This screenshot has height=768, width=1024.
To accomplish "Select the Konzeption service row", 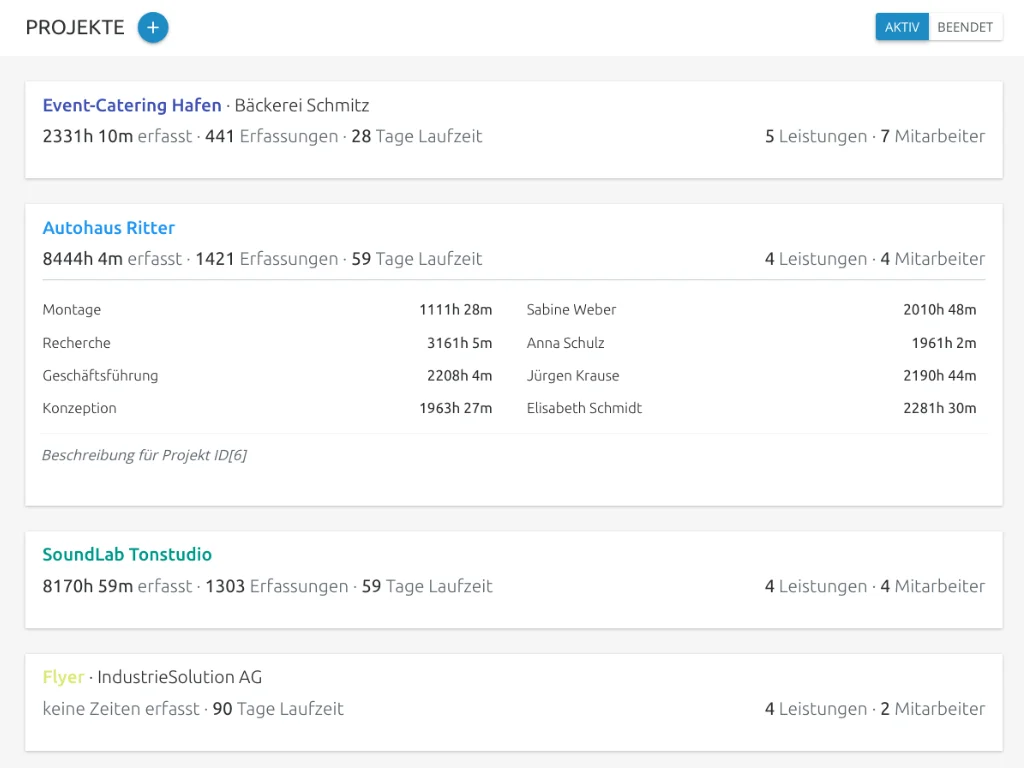I will [x=267, y=408].
